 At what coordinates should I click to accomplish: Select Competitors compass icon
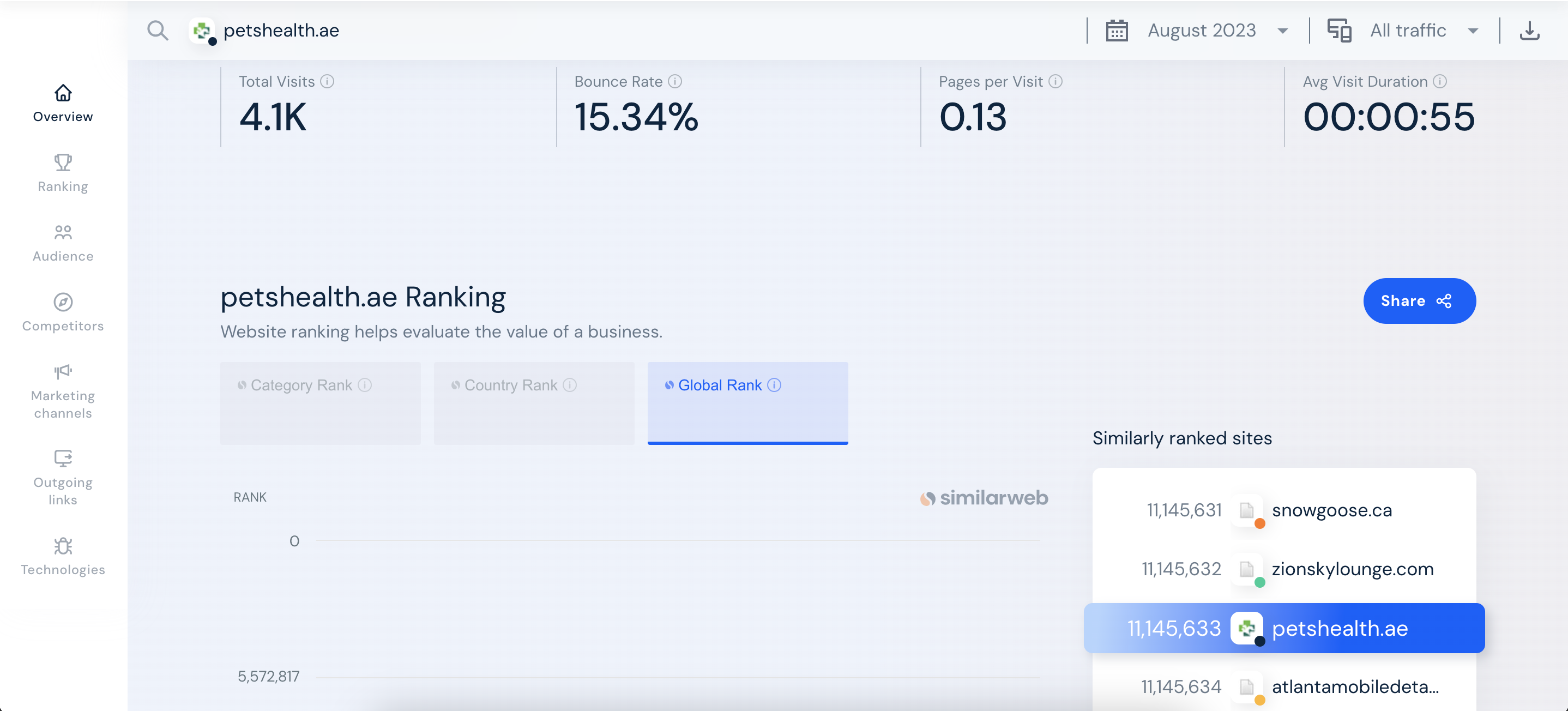pos(63,302)
